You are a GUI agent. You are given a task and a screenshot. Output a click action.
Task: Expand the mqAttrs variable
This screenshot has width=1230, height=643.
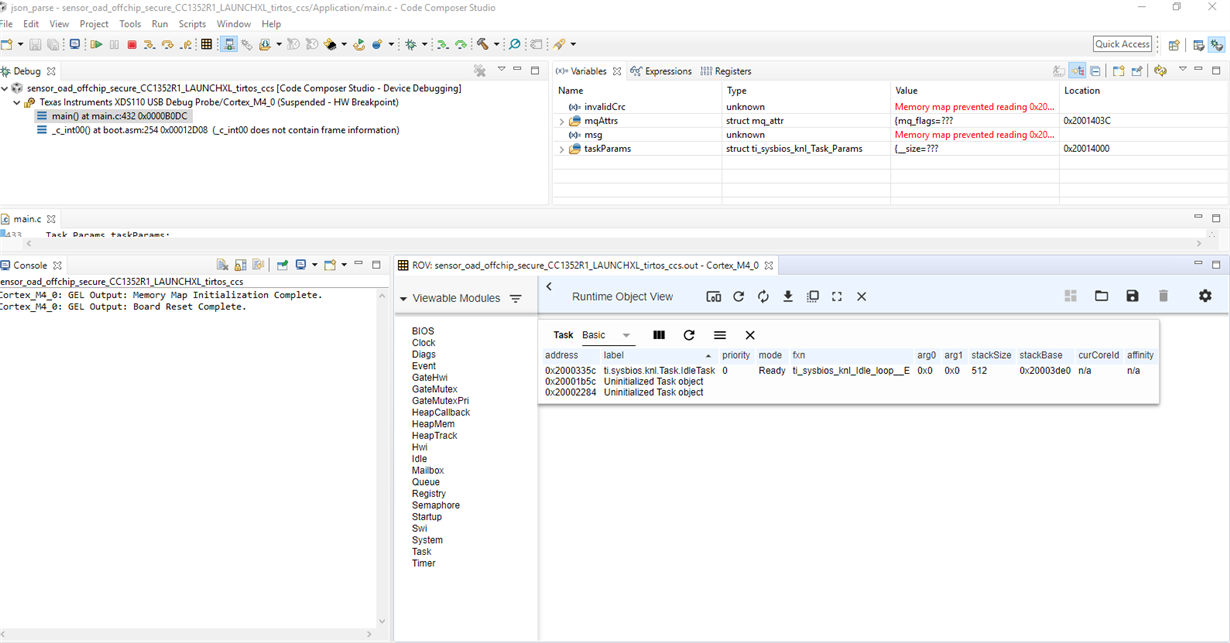(562, 121)
